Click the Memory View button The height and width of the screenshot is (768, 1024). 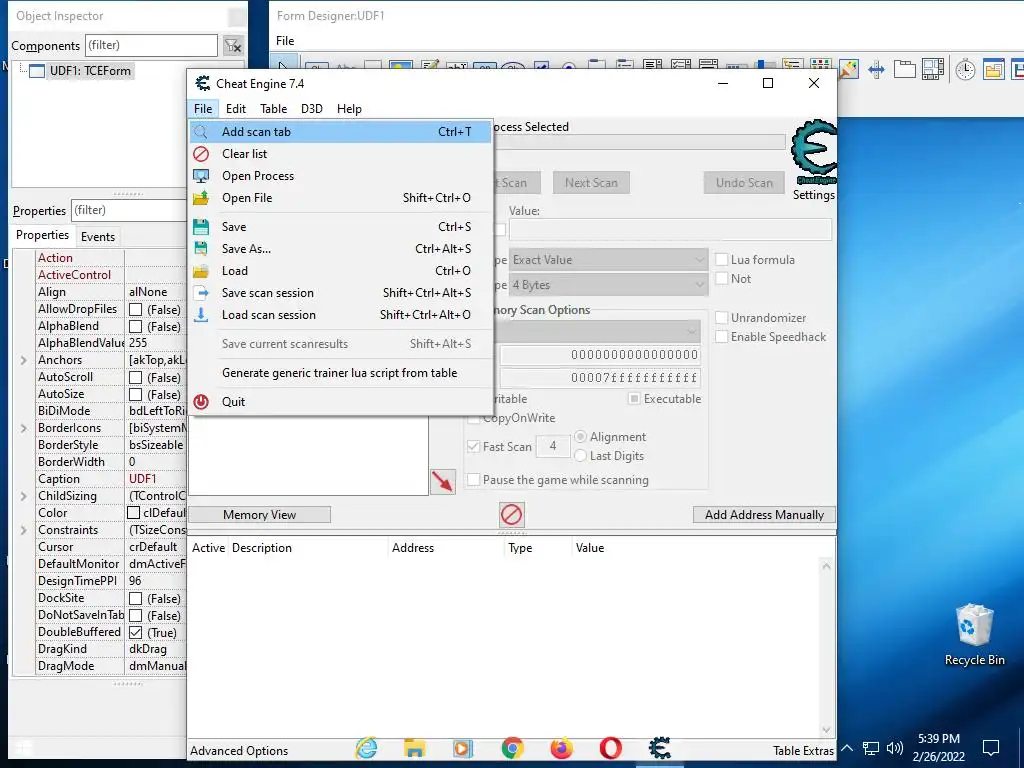point(259,515)
